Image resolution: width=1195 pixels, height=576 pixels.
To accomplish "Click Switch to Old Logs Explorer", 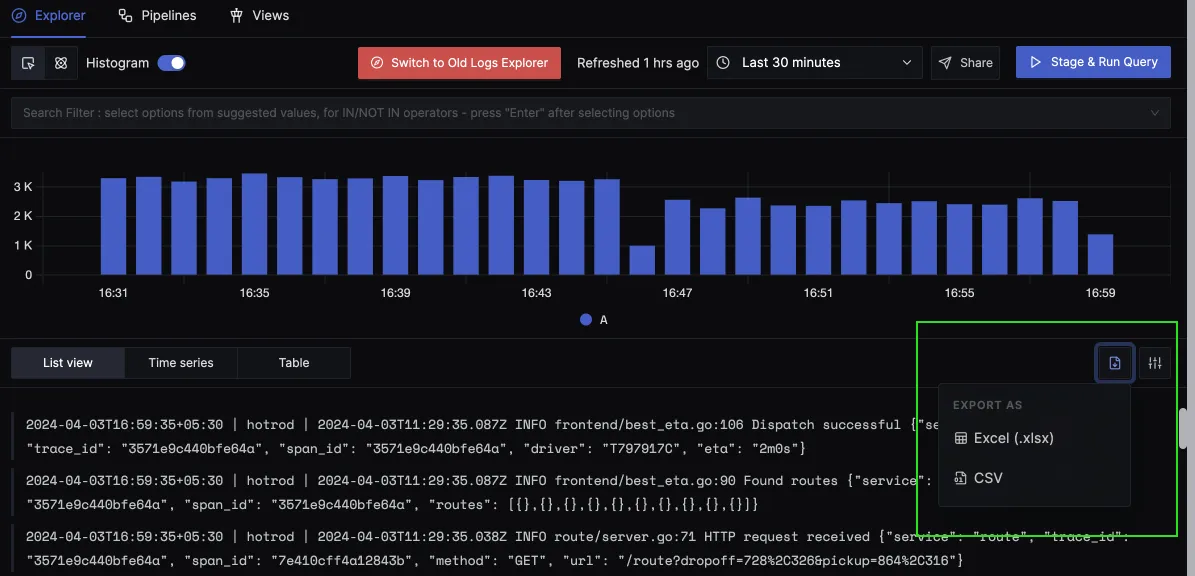I will pyautogui.click(x=460, y=62).
